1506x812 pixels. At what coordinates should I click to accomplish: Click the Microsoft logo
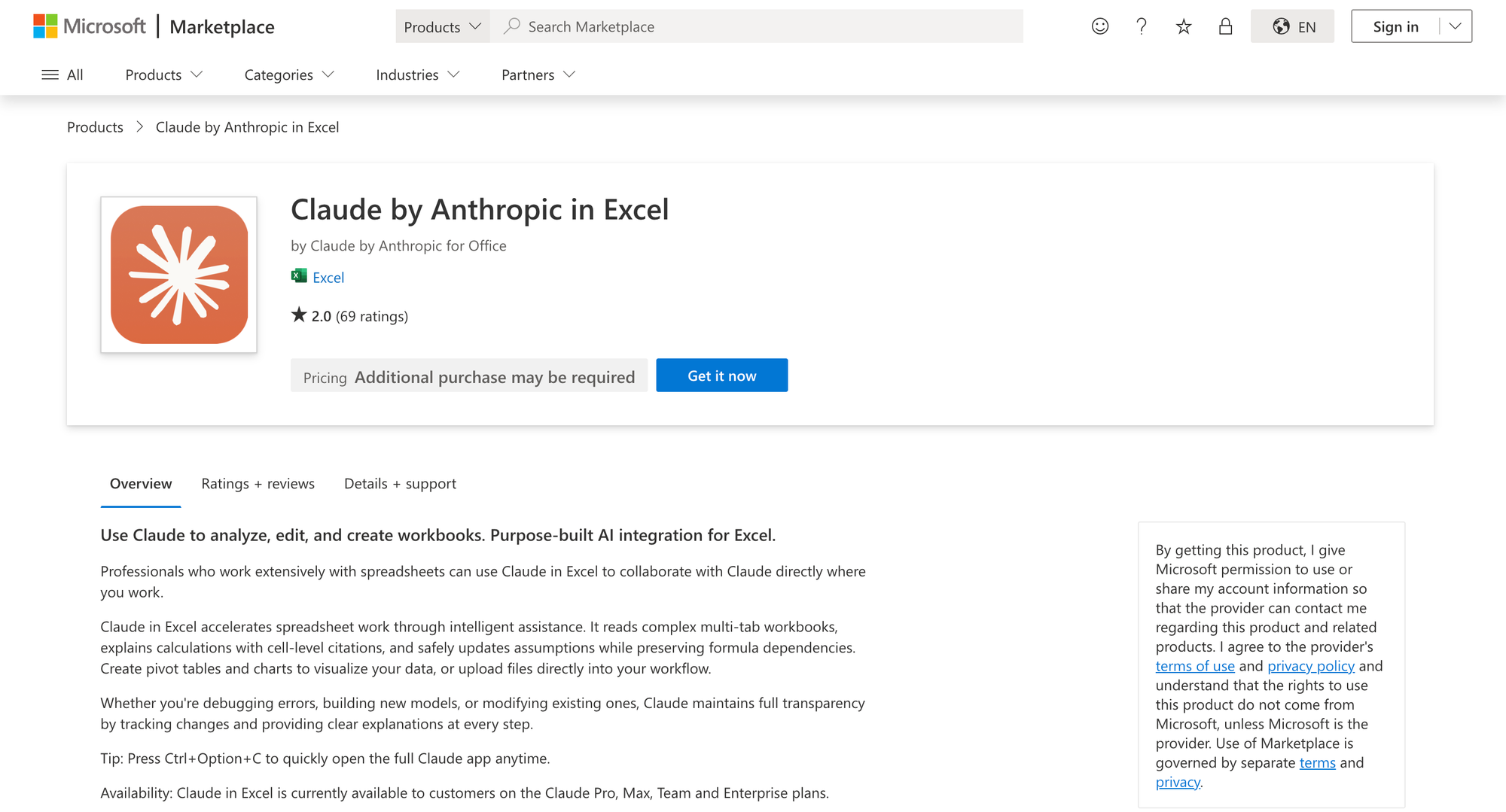pos(90,26)
